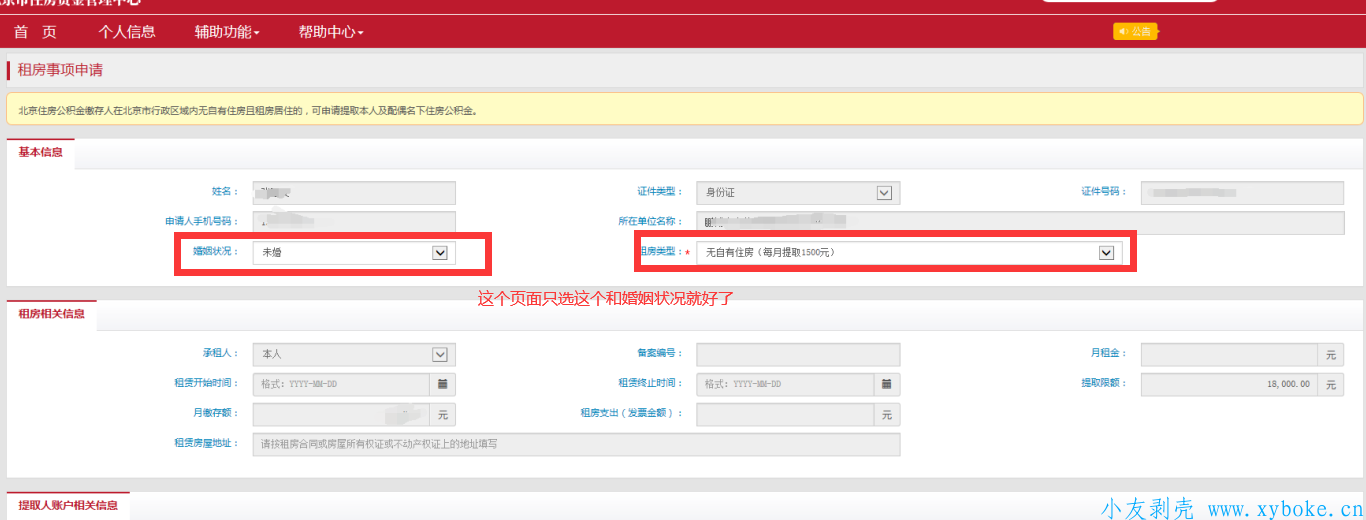The height and width of the screenshot is (520, 1366).
Task: Expand the 租房类型 dropdown
Action: [1106, 253]
